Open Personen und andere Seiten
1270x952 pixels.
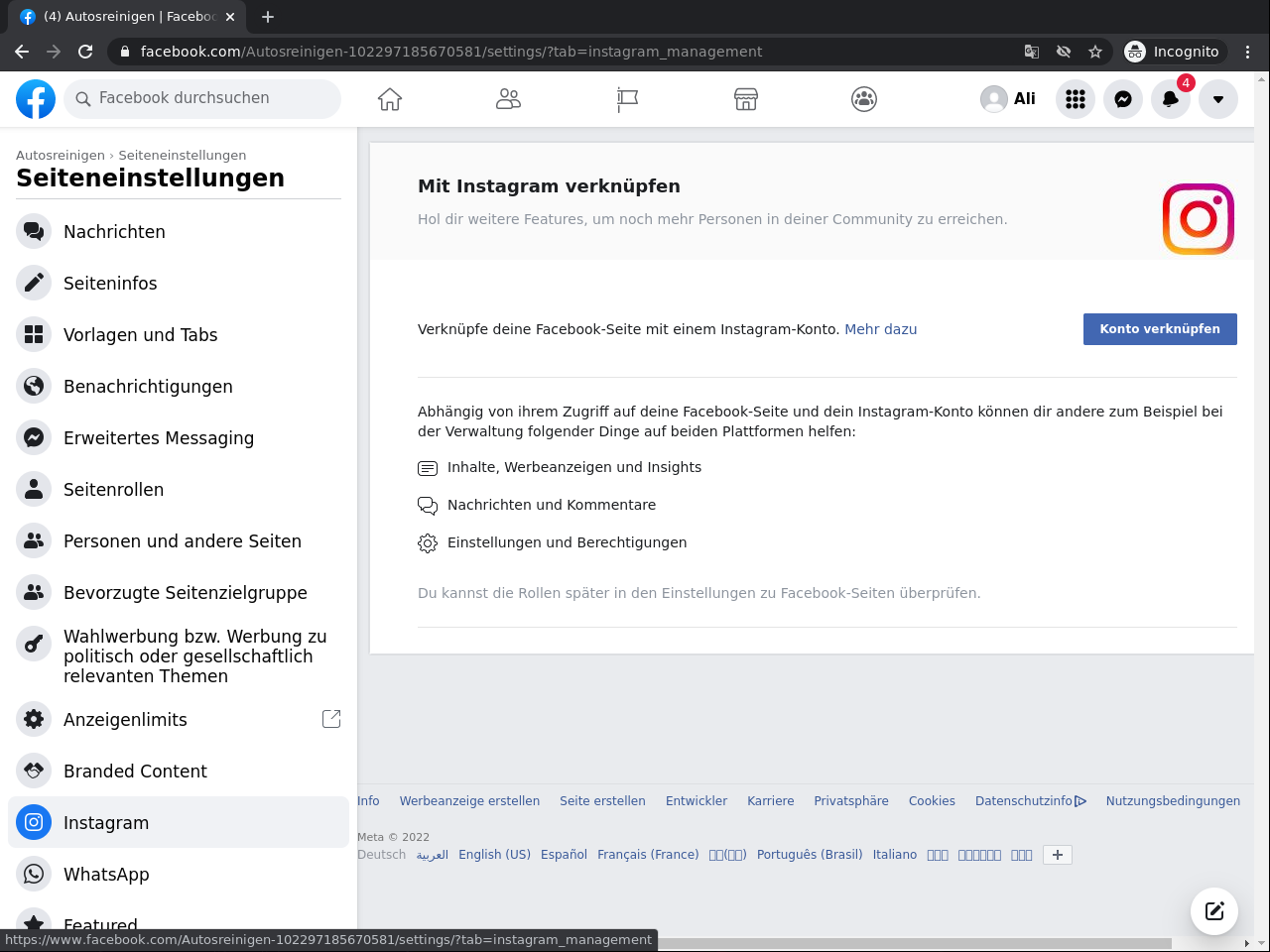coord(179,540)
